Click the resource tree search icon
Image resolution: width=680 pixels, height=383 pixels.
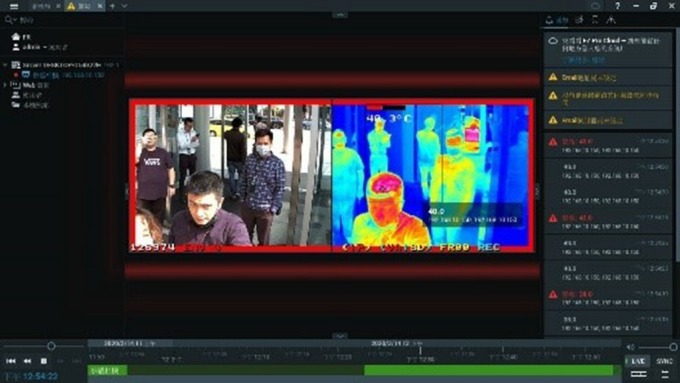[x=10, y=20]
